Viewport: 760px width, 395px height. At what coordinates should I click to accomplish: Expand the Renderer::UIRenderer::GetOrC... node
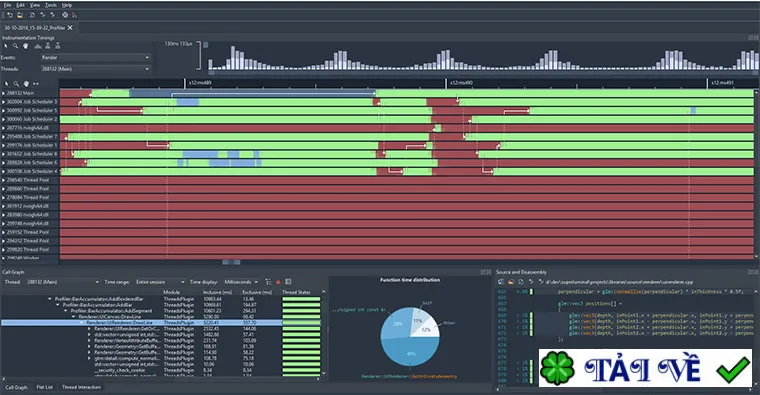[89, 329]
